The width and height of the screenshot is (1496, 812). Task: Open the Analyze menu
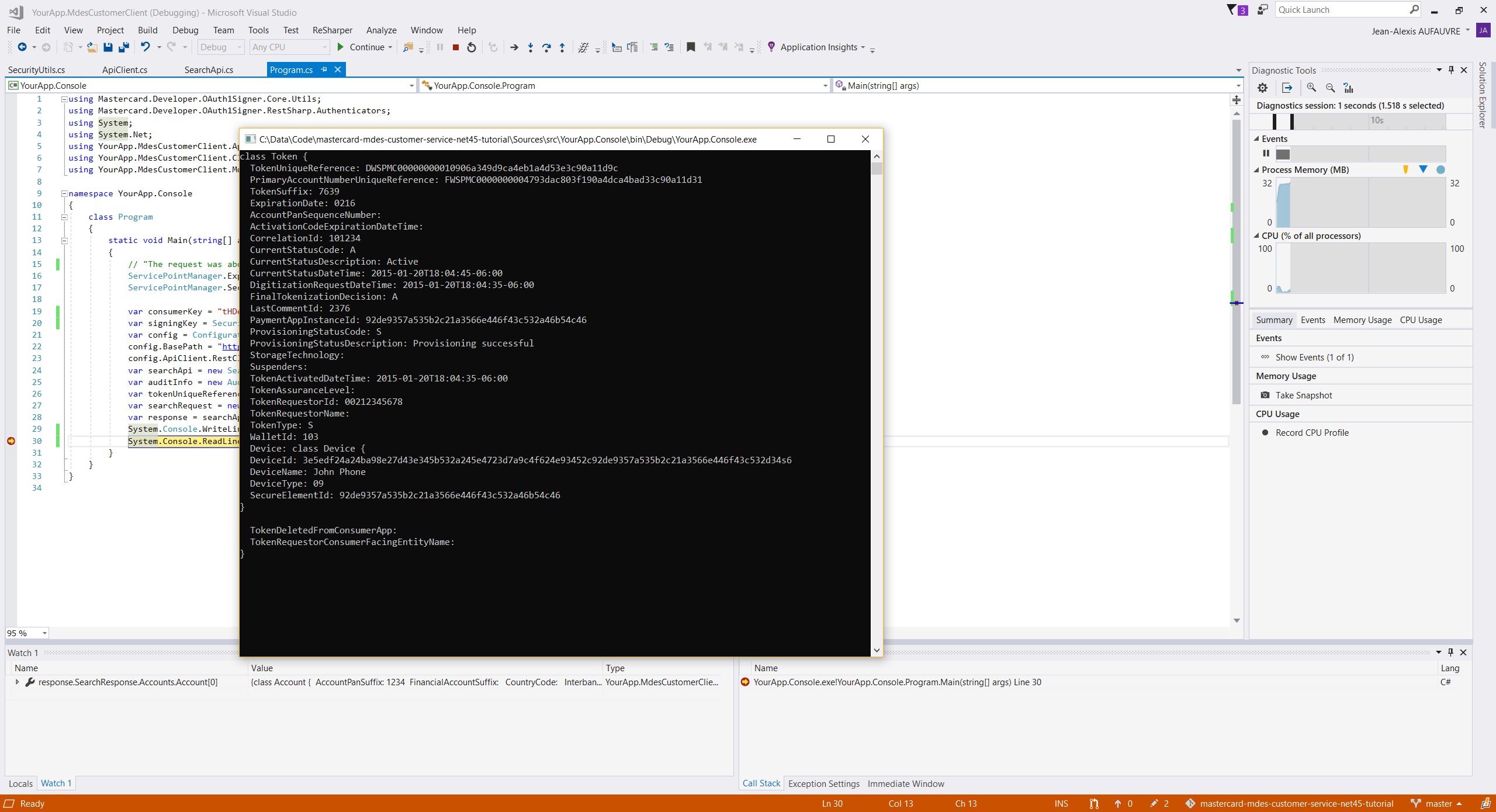[x=381, y=30]
